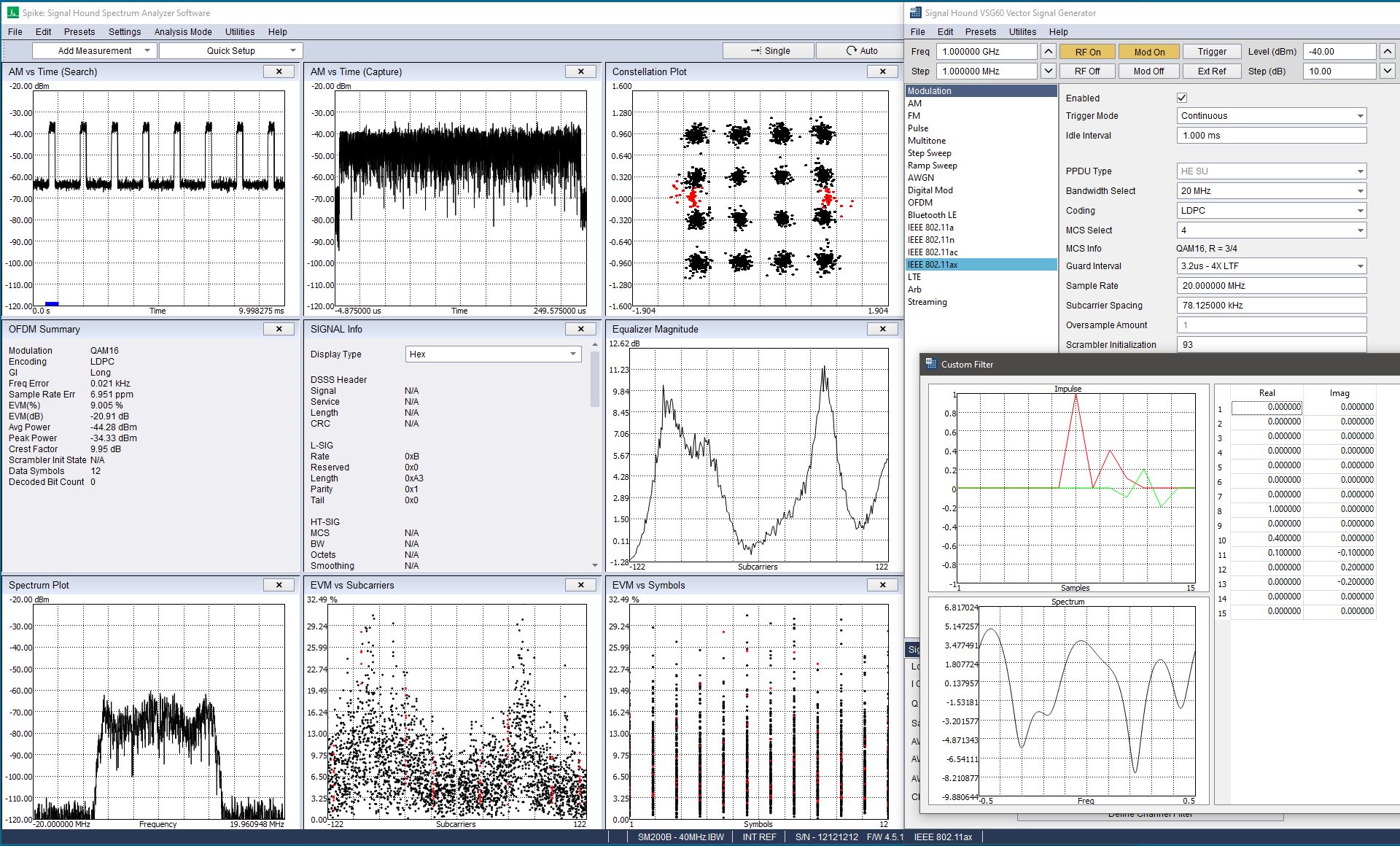Viewport: 1400px width, 846px height.
Task: Open the Display Type Hex dropdown
Action: click(493, 354)
